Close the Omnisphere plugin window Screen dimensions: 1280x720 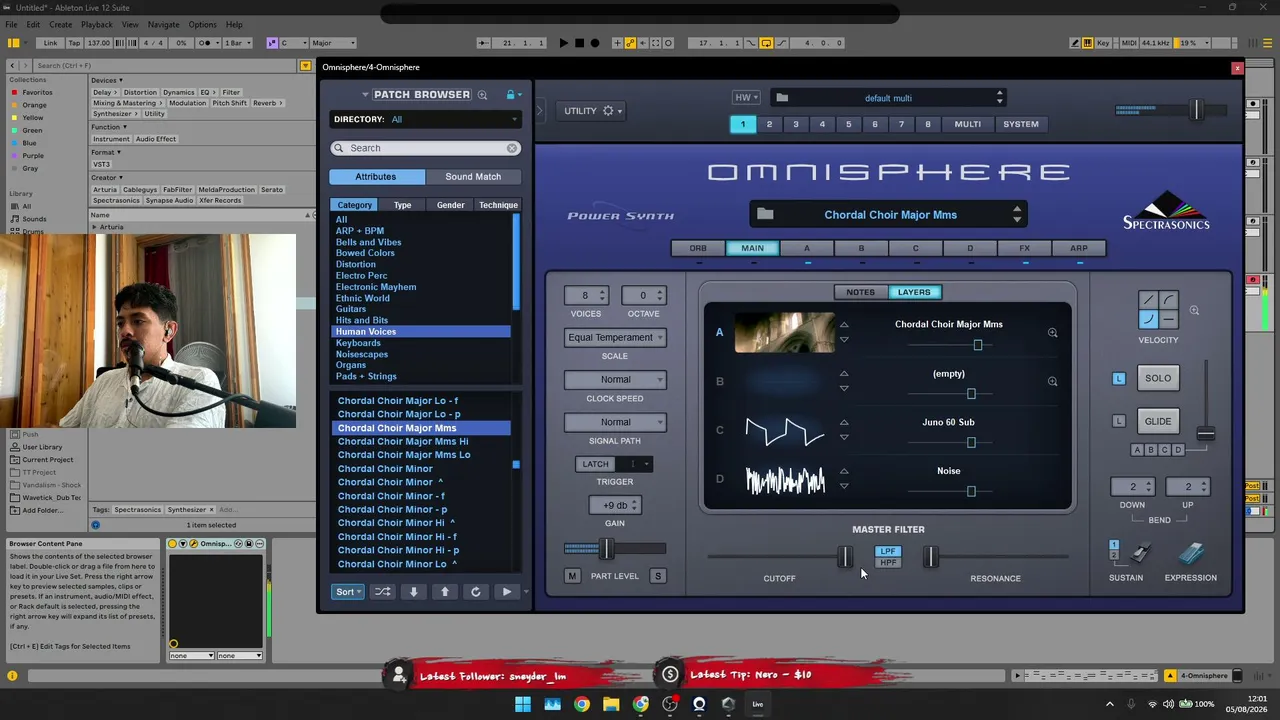[x=1237, y=68]
